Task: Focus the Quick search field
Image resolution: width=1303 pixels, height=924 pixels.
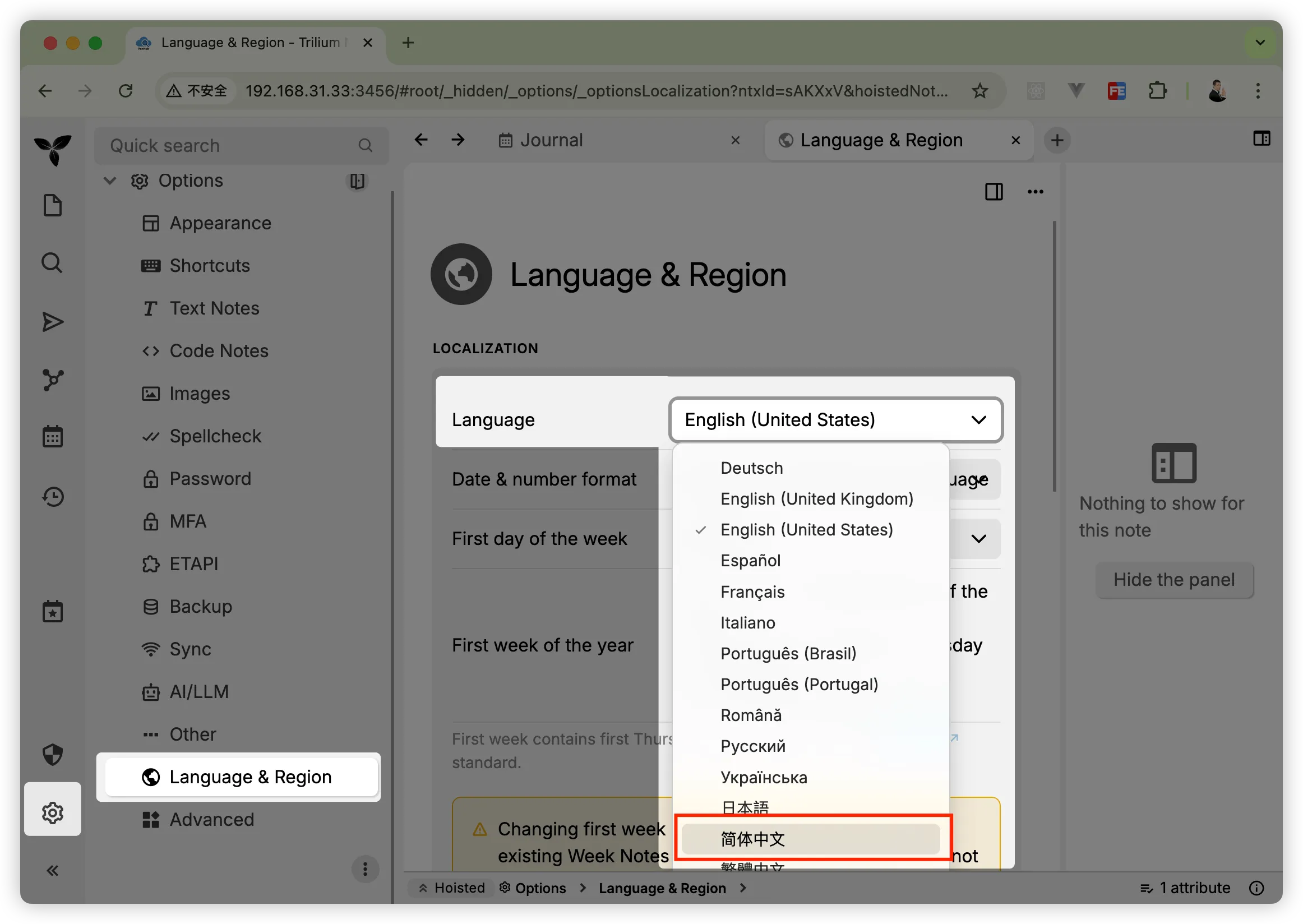Action: [241, 146]
